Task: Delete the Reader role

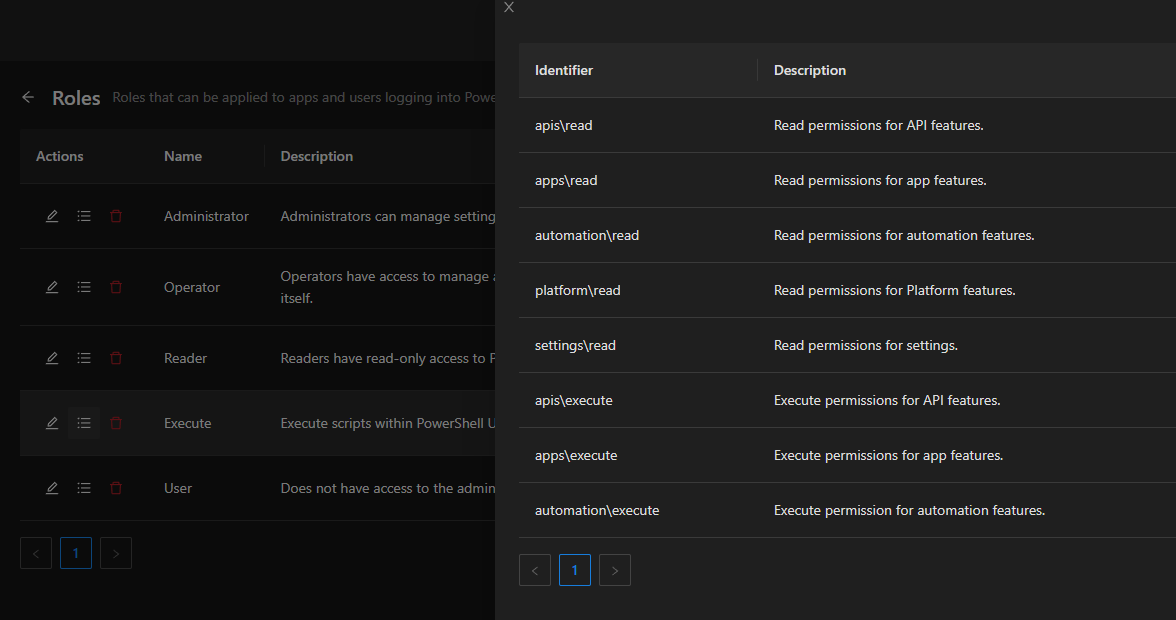Action: point(116,358)
